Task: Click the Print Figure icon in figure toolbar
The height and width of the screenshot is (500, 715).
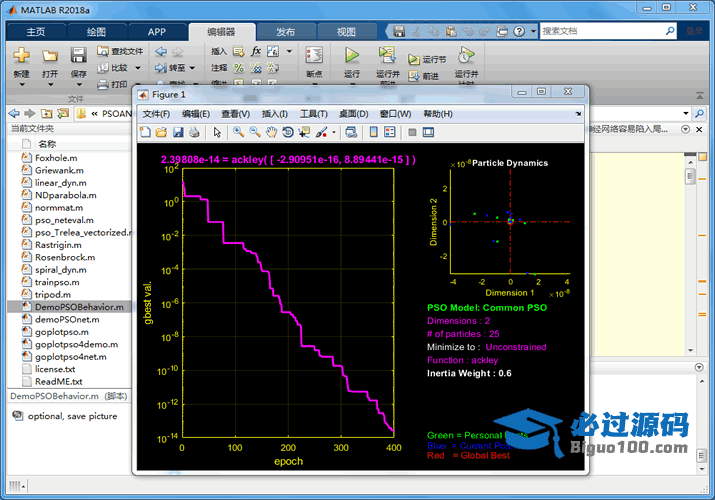Action: pos(194,132)
